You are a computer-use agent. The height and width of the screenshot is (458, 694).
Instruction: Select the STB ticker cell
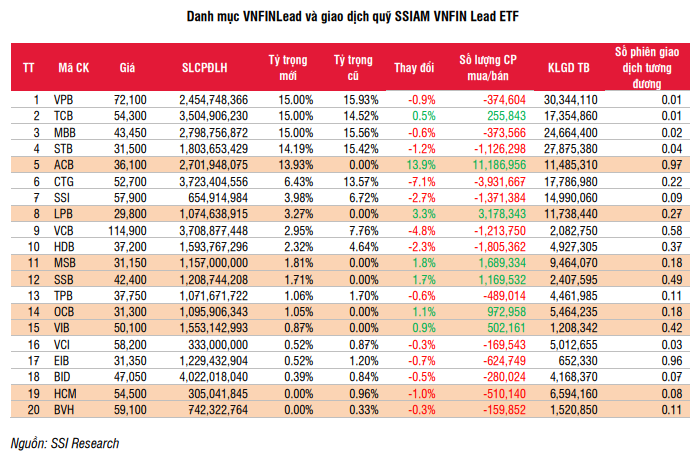point(63,149)
